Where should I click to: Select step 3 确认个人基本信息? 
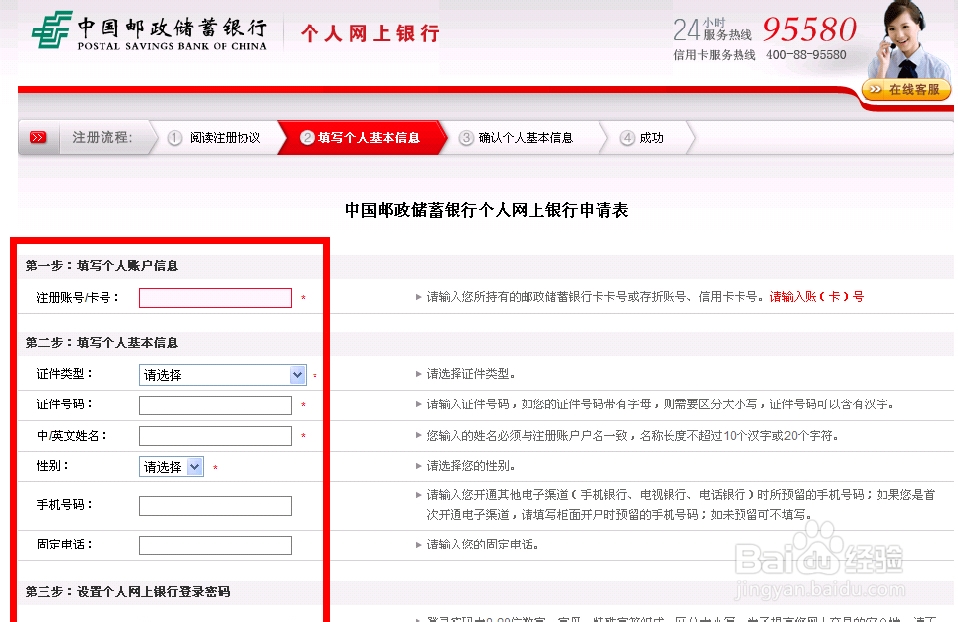(x=516, y=138)
